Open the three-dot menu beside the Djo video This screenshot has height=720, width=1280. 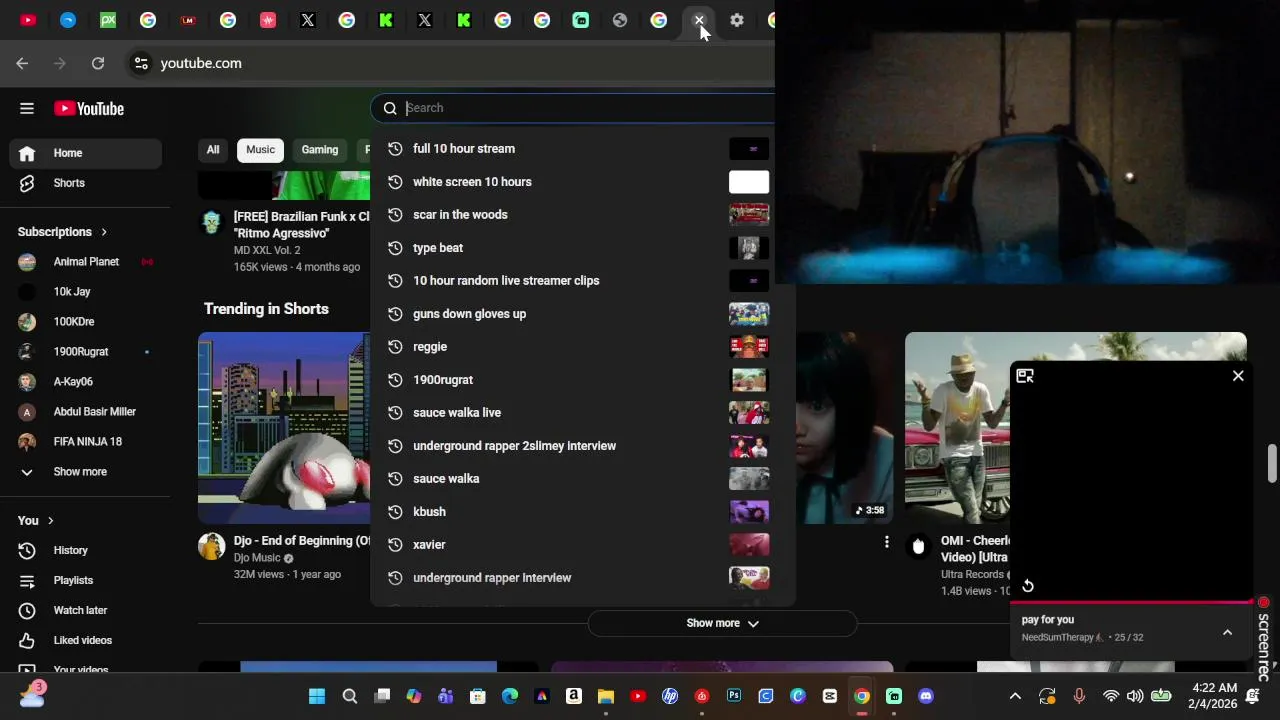(x=886, y=542)
